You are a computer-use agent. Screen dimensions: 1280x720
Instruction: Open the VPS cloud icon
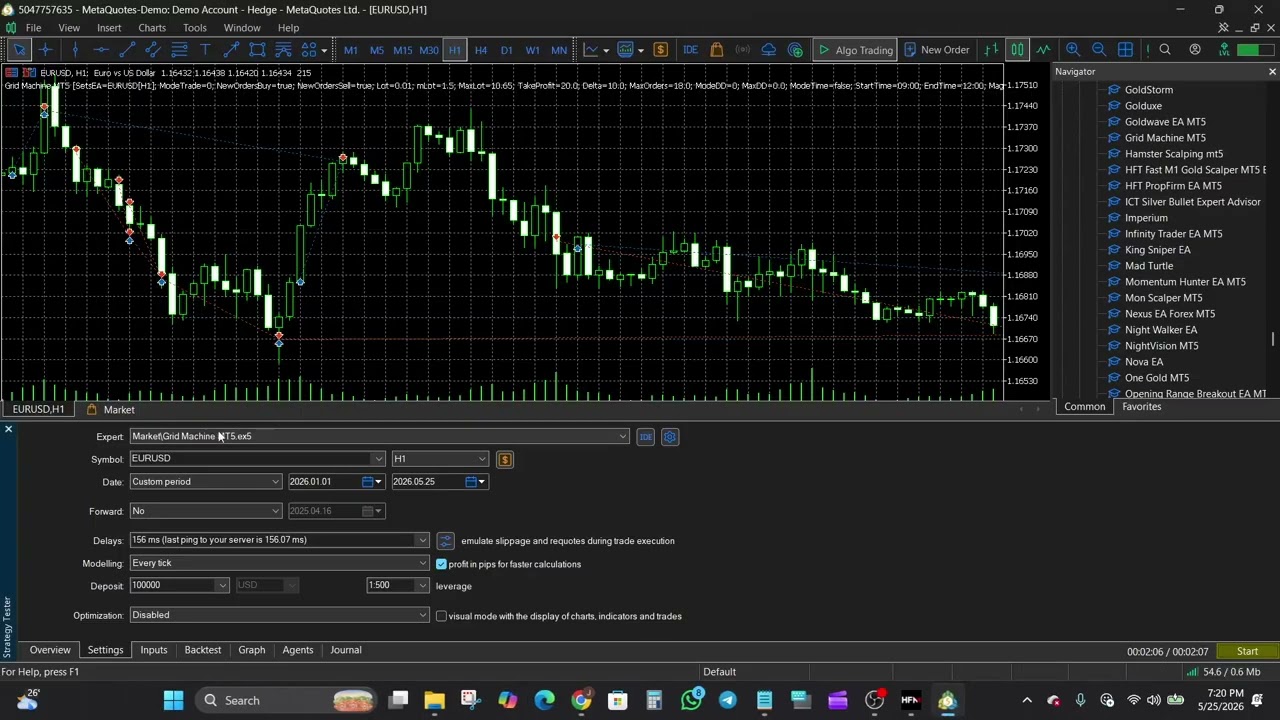point(769,50)
